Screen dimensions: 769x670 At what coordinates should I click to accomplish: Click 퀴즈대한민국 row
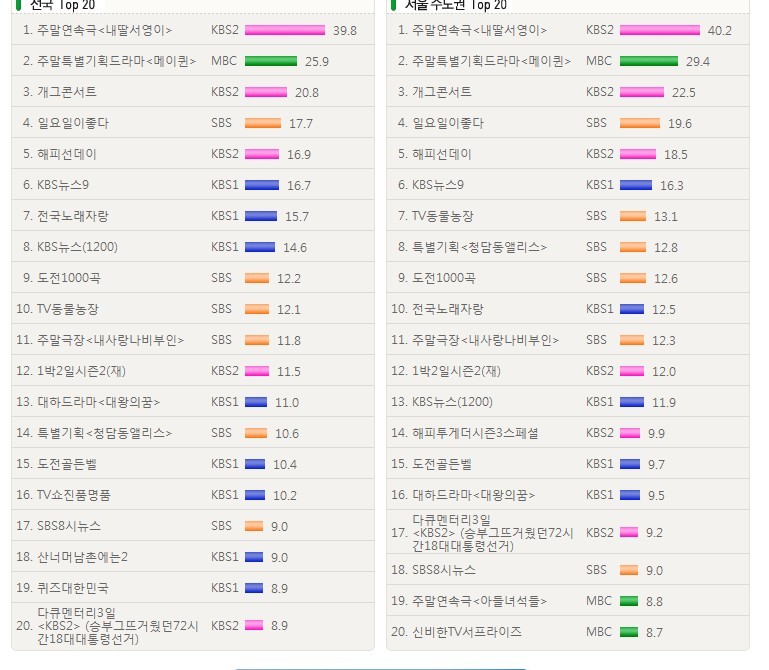(x=193, y=588)
